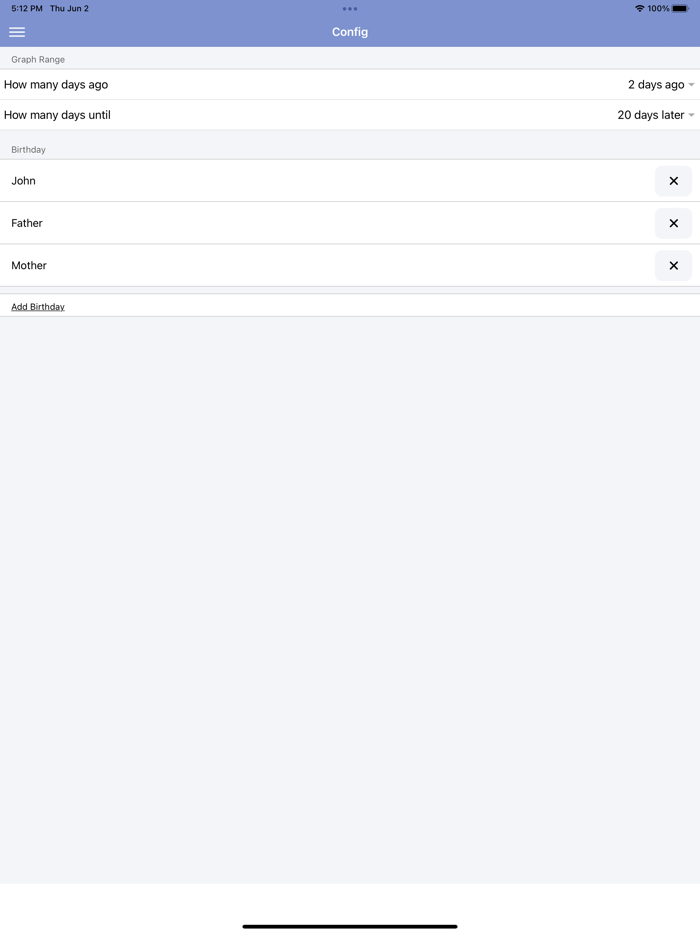
Task: Tap the home indicator bar
Action: click(350, 924)
